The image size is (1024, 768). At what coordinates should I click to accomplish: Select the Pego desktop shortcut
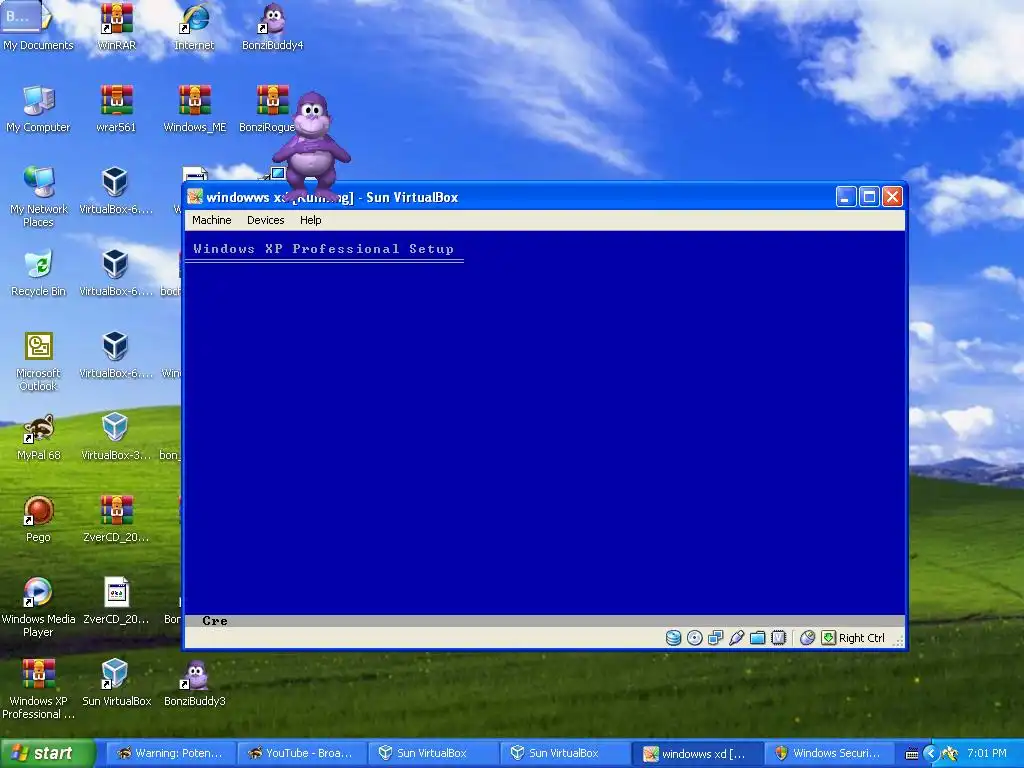38,519
